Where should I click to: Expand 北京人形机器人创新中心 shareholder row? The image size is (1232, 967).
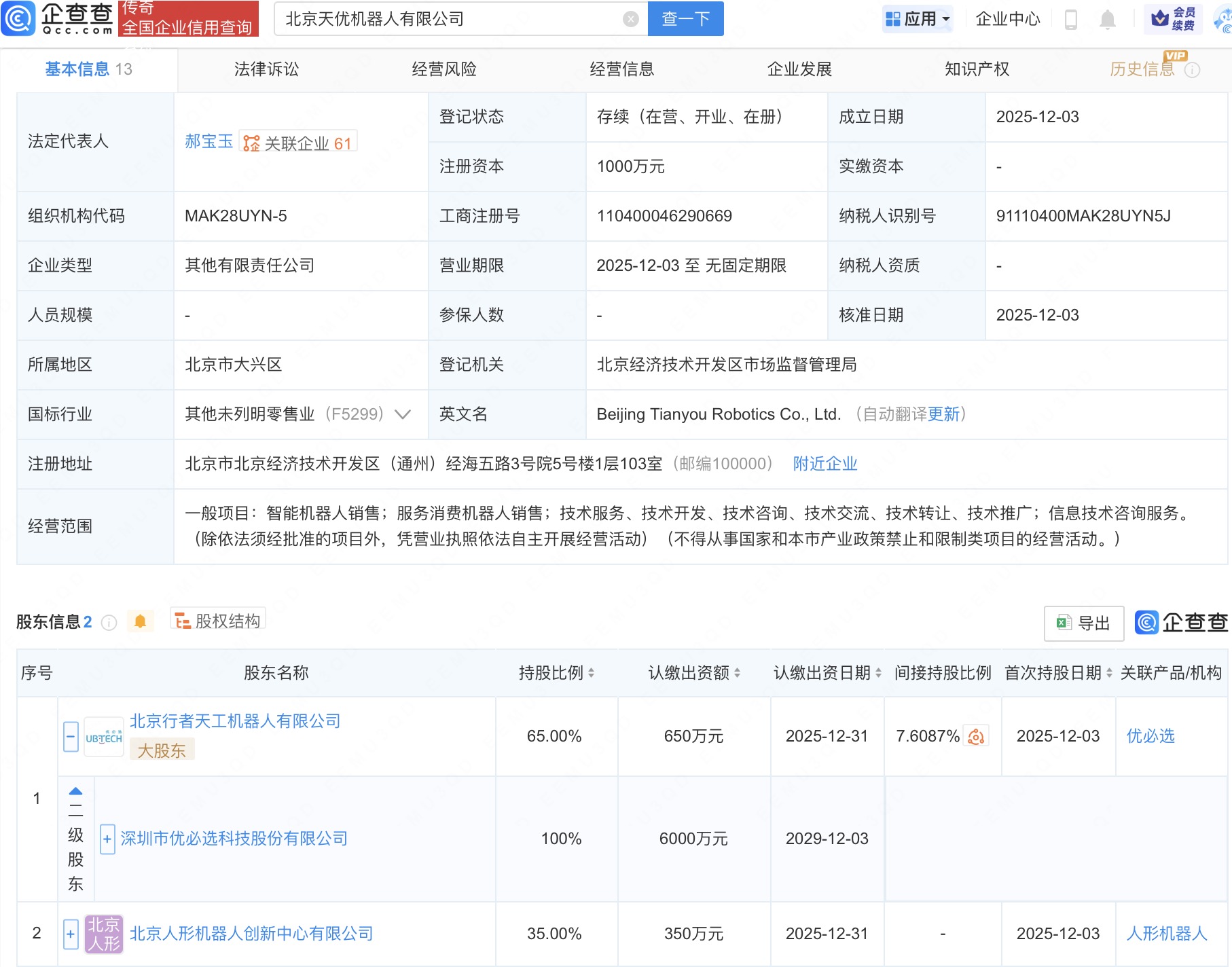[71, 934]
